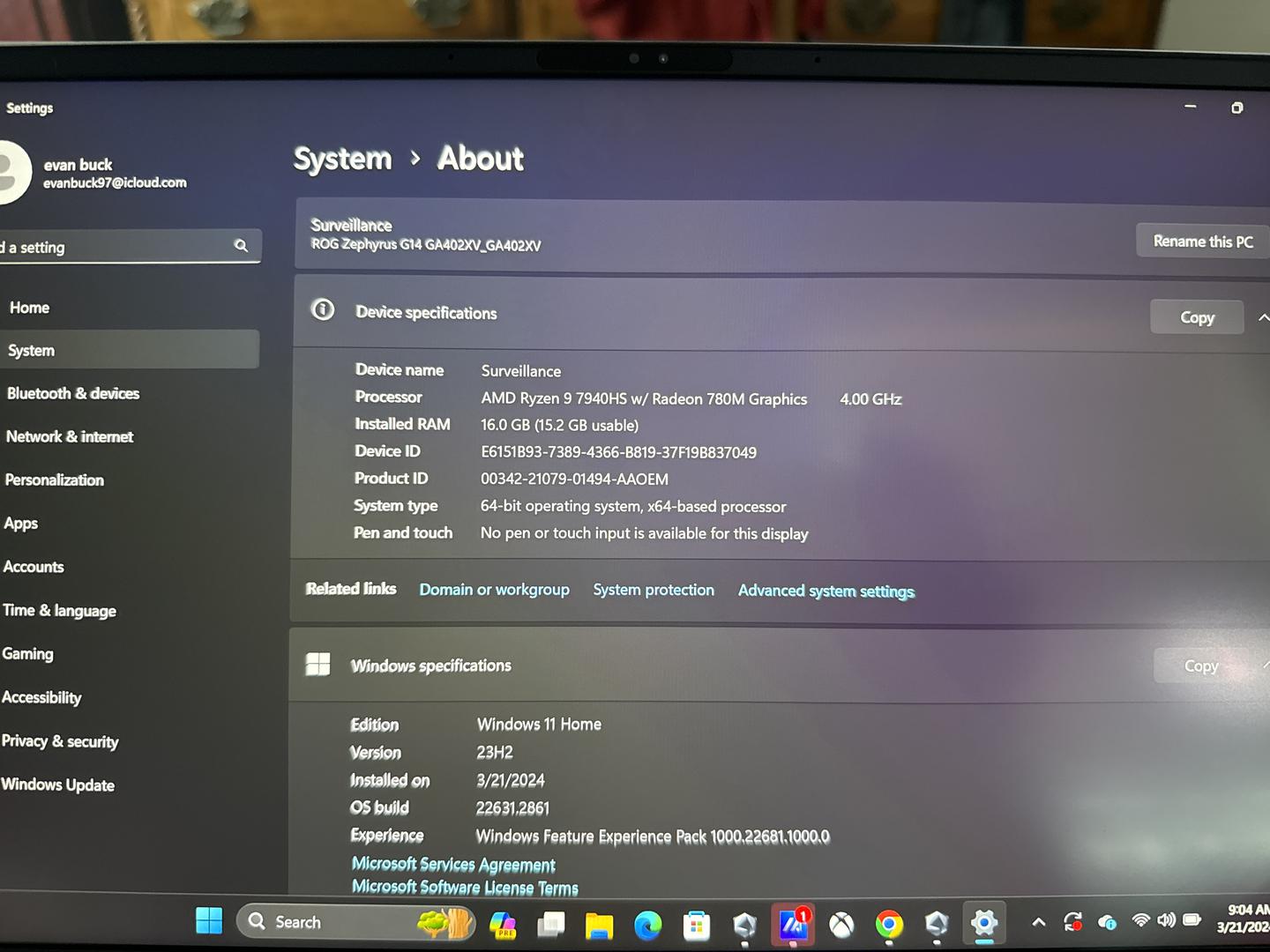
Task: Select the Edition value Windows 11 Home
Action: pyautogui.click(x=539, y=725)
